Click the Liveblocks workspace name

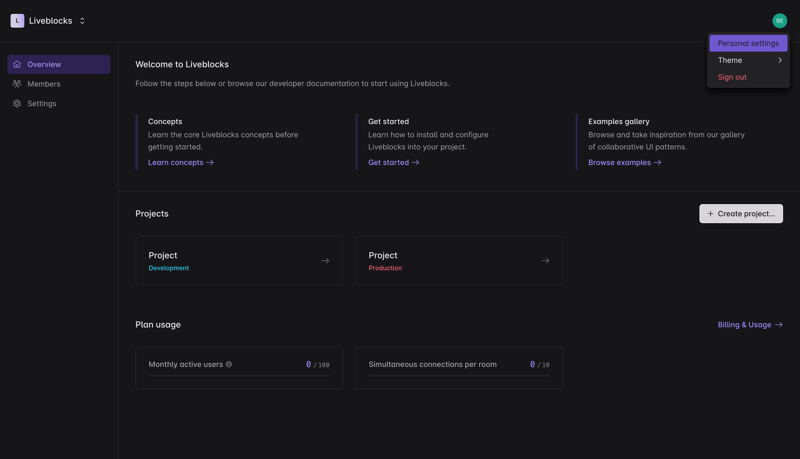click(x=51, y=21)
